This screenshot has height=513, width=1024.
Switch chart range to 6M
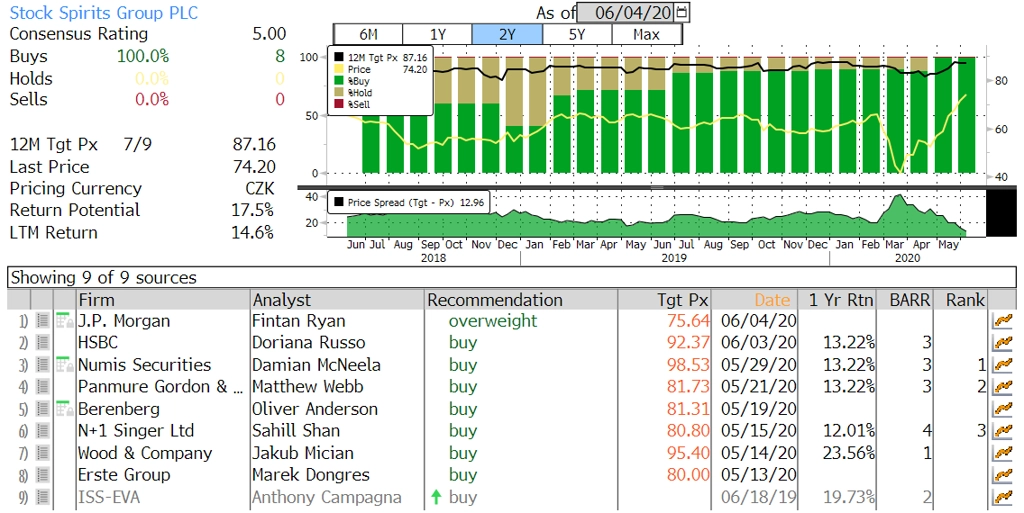point(368,35)
